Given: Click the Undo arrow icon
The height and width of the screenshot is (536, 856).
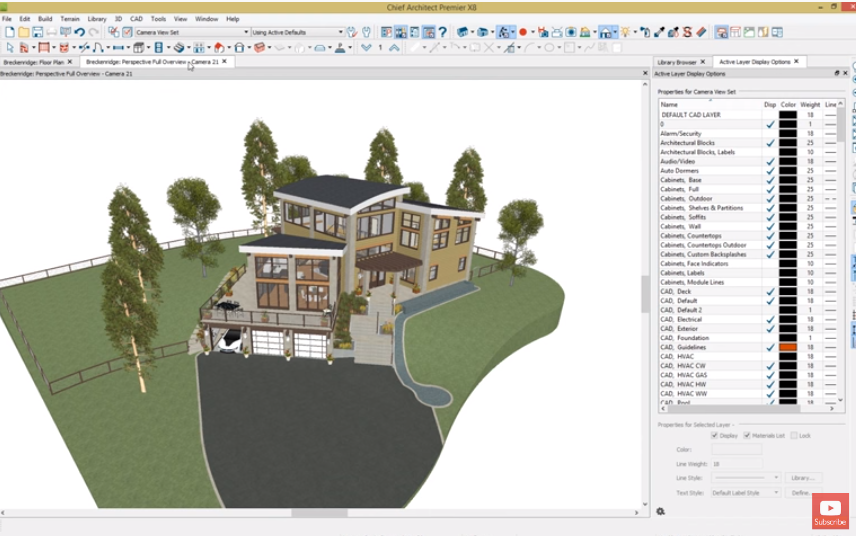Looking at the screenshot, I should (80, 32).
